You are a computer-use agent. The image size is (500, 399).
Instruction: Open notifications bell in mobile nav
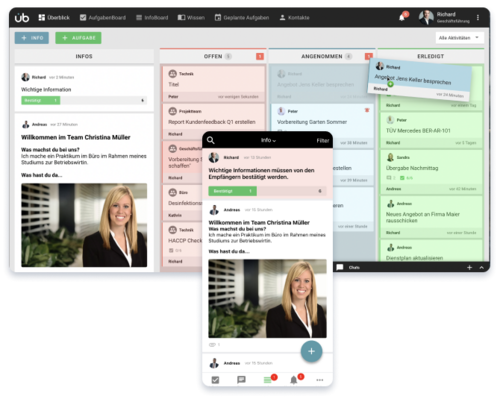[294, 380]
